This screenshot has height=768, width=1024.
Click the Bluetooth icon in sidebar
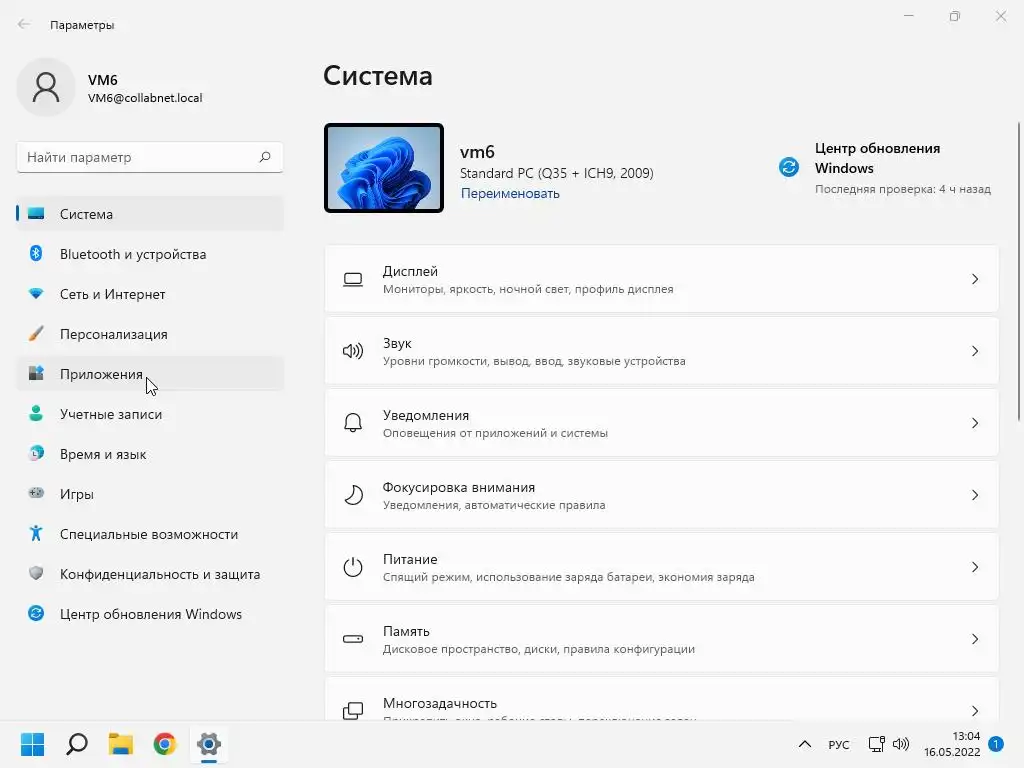36,253
